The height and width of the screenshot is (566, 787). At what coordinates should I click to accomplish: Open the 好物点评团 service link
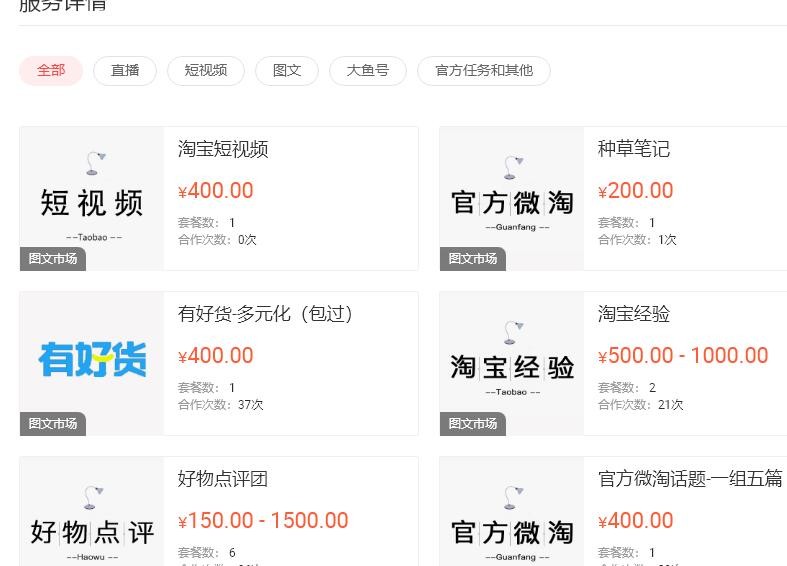(x=223, y=479)
